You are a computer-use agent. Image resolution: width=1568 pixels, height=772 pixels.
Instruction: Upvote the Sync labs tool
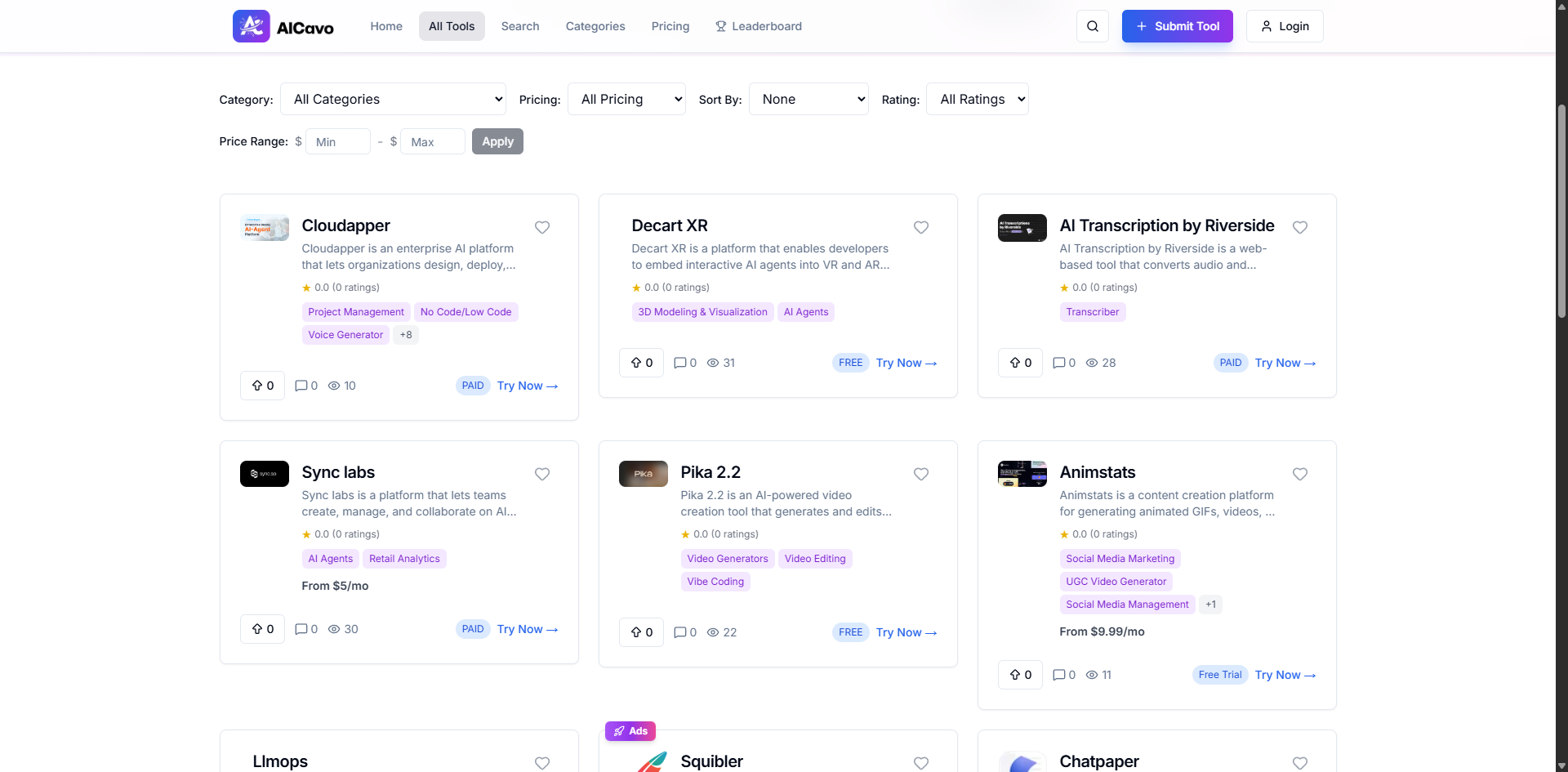click(262, 629)
